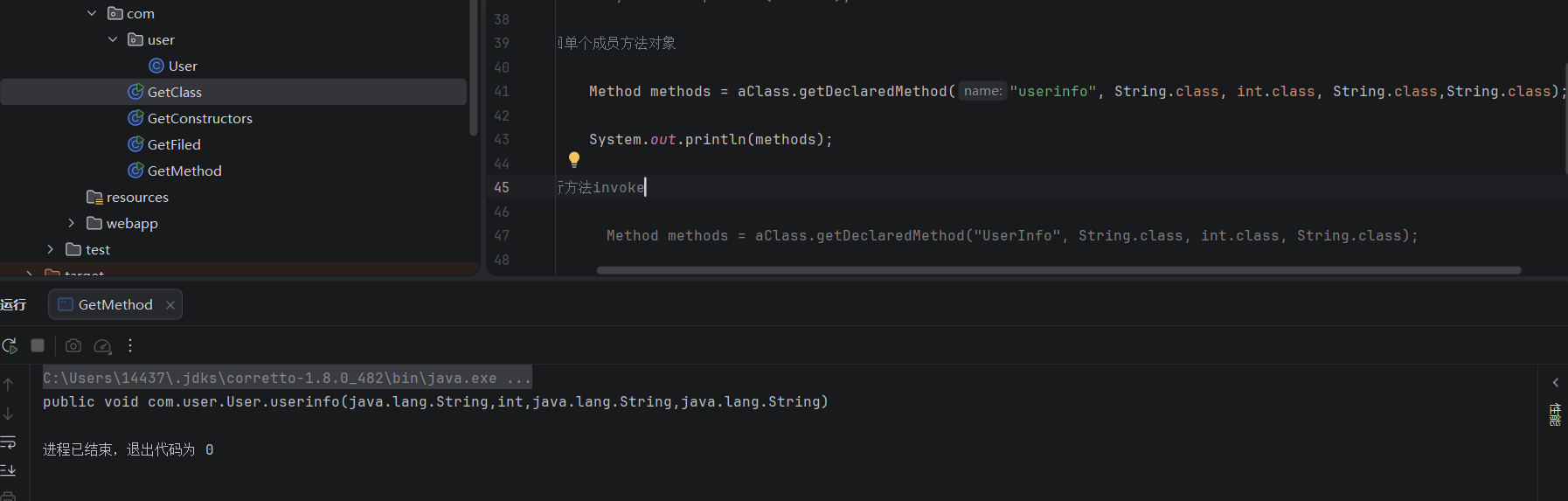Collapse the com package node
The height and width of the screenshot is (501, 1568).
pyautogui.click(x=92, y=13)
